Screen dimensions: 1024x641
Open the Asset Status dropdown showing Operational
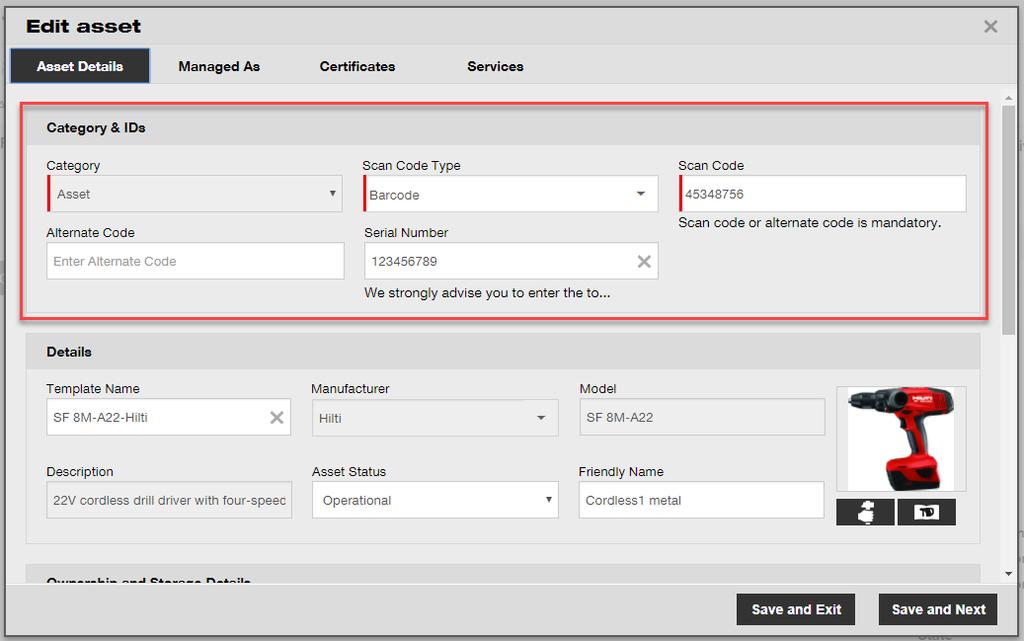[x=435, y=500]
